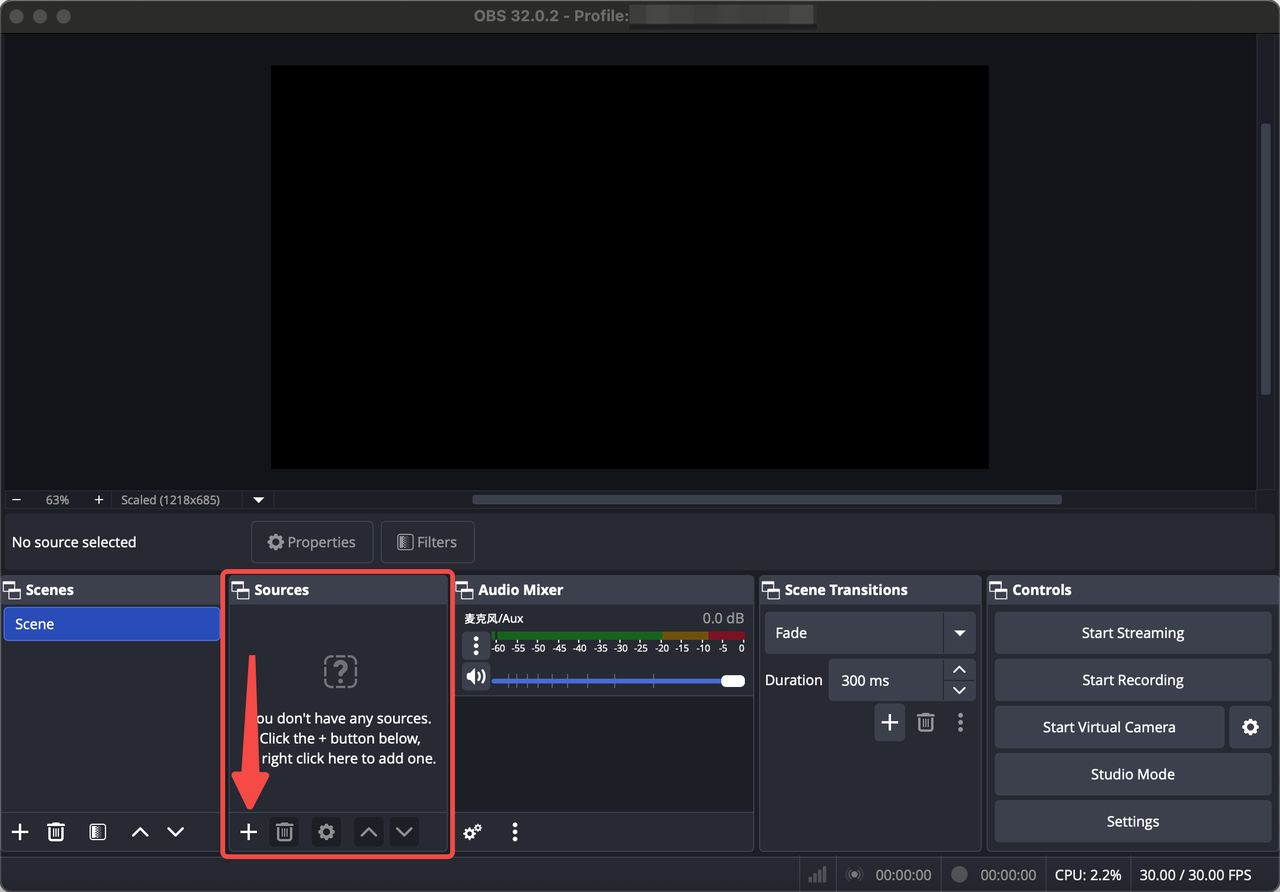Delete the selected scene via trash icon

point(56,832)
